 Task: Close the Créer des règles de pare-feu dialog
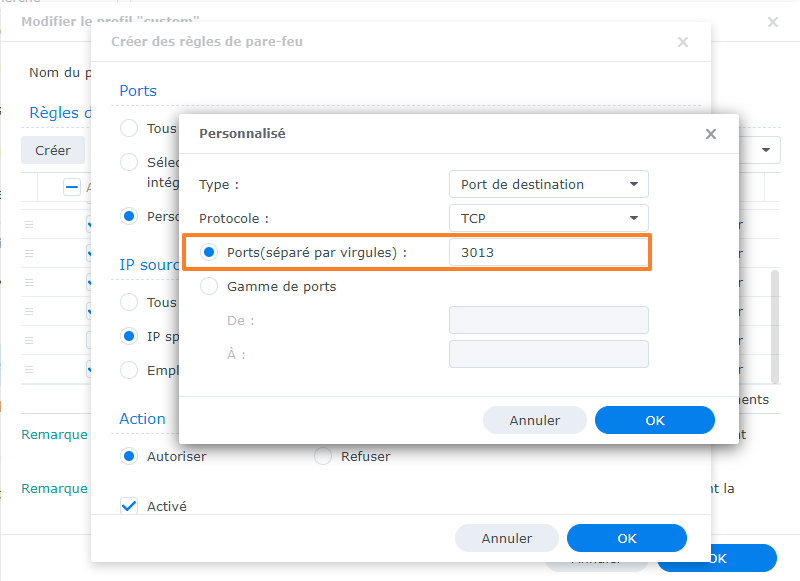(x=683, y=42)
